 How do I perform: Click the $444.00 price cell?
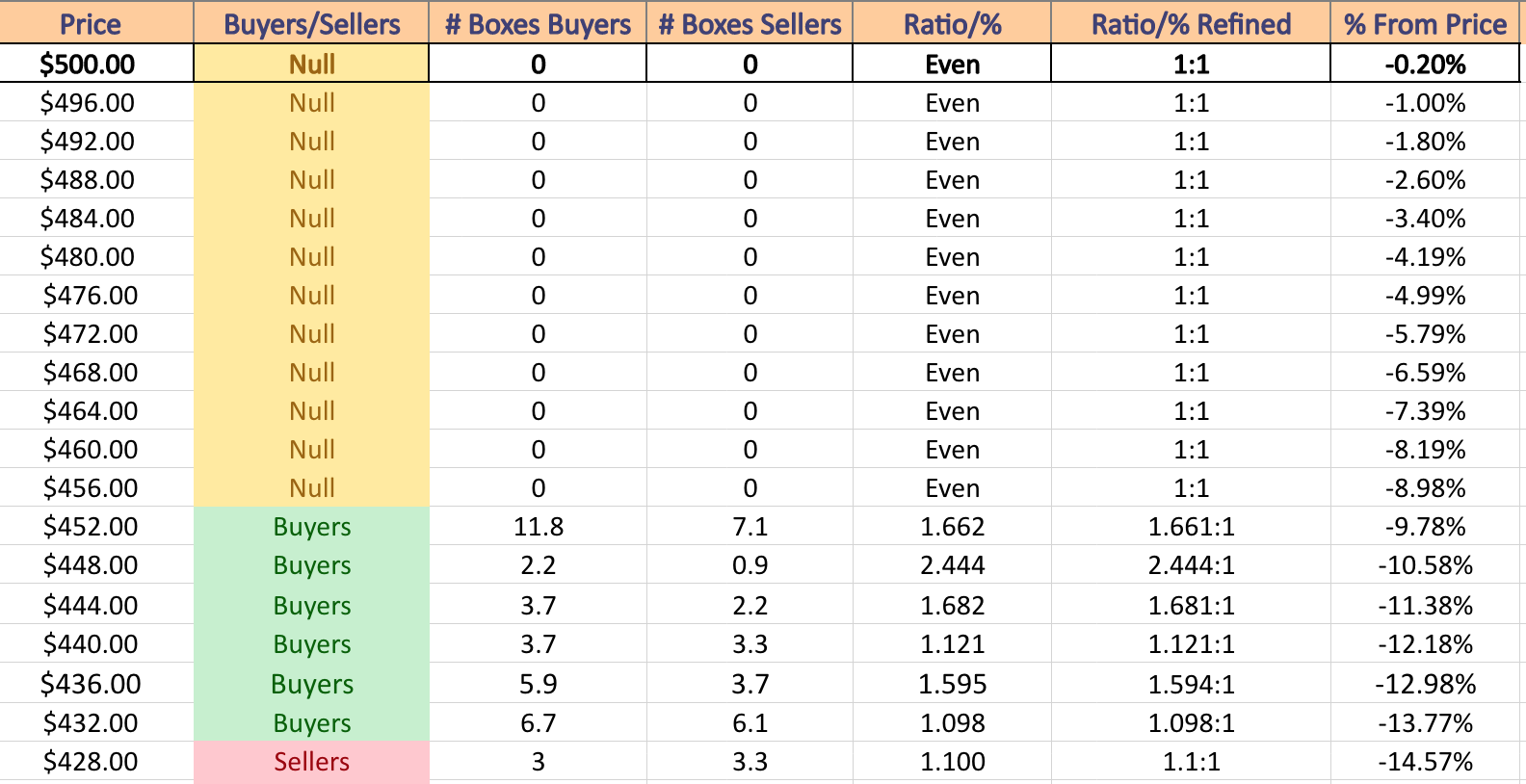coord(96,605)
